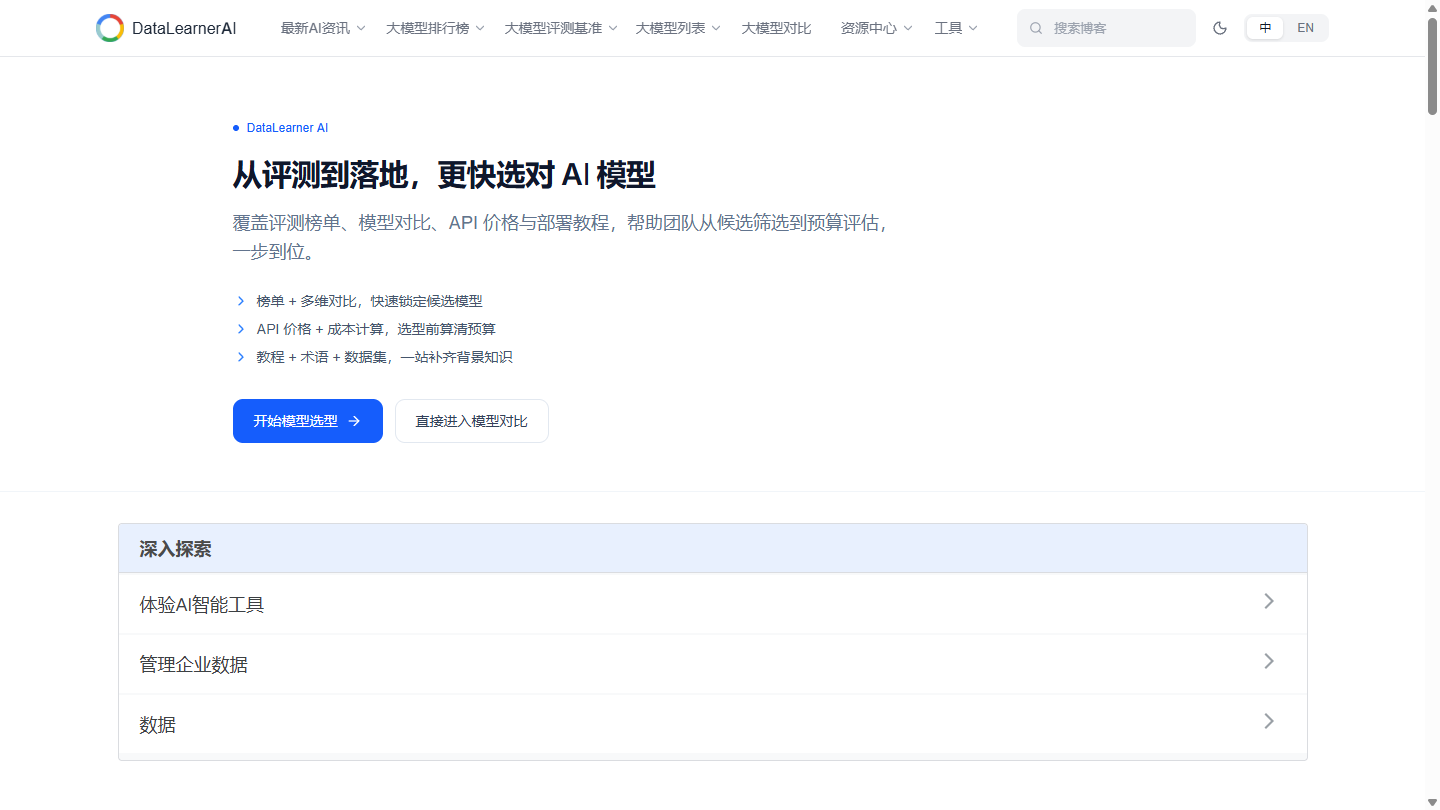The height and width of the screenshot is (810, 1440).
Task: Click the 教程 + 术语 + 数据集 bullet text
Action: (384, 357)
